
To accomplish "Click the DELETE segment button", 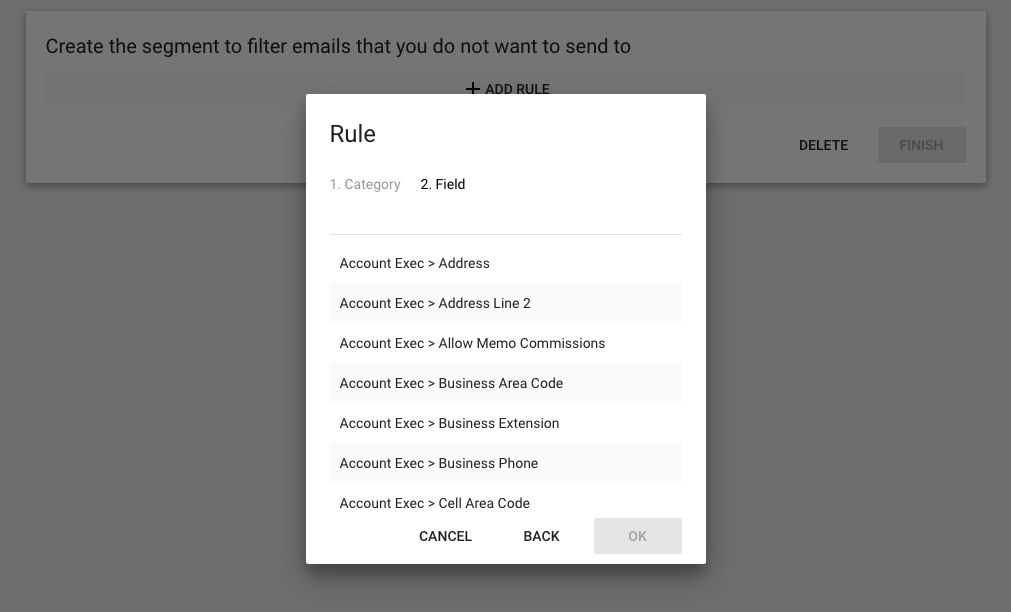I will [x=823, y=145].
